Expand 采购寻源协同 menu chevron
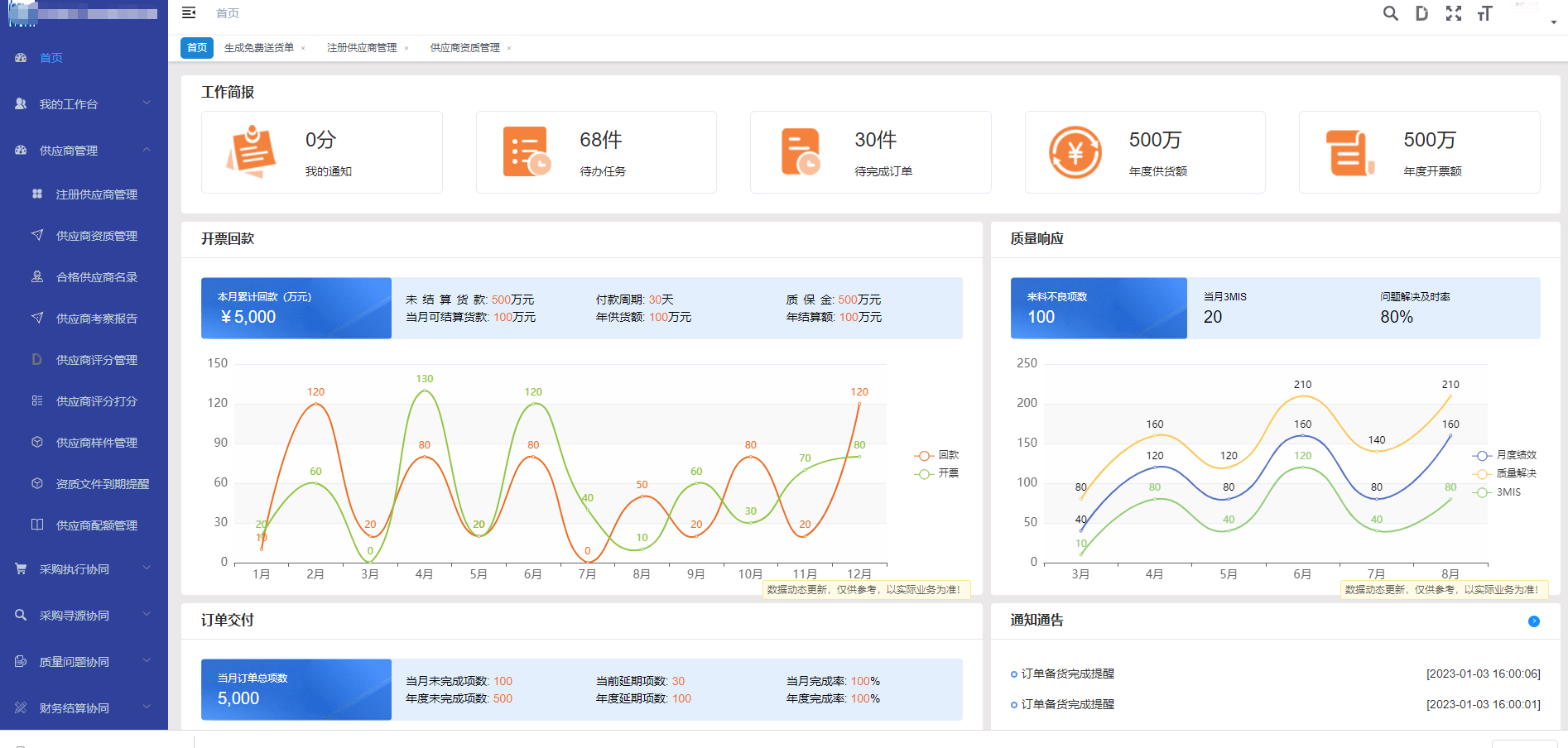 pyautogui.click(x=147, y=615)
